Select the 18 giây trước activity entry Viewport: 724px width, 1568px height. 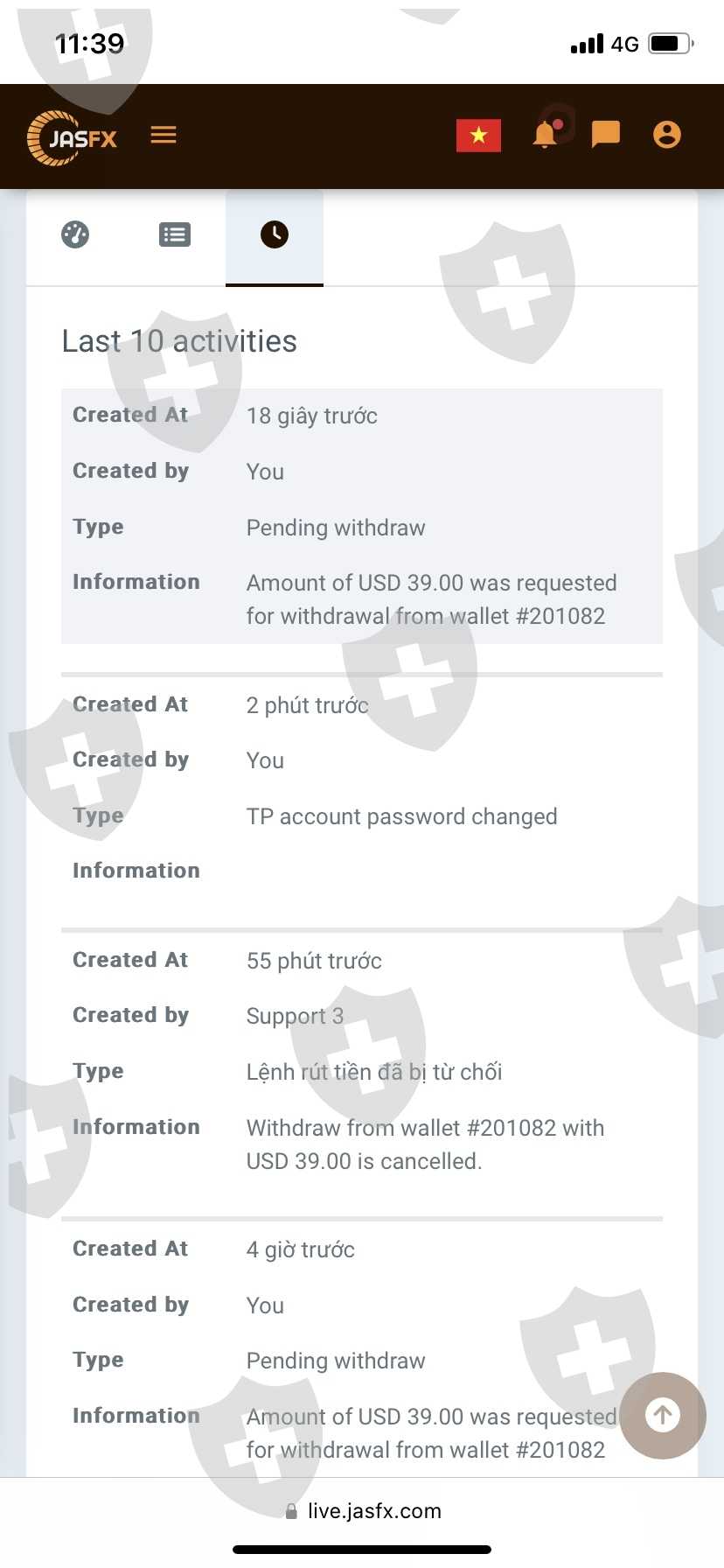[x=311, y=416]
